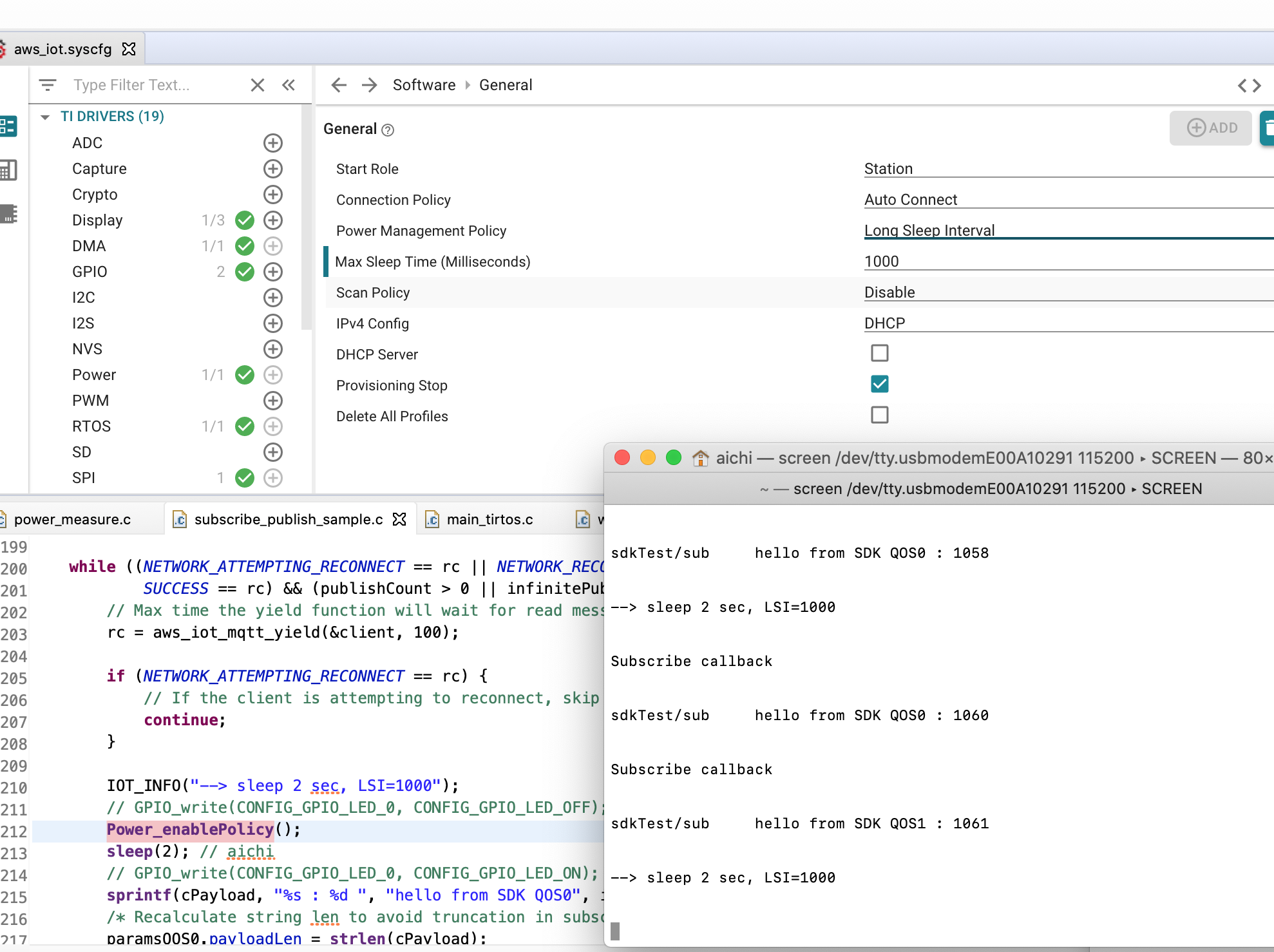Collapse the sidebar with double-chevron icon
The height and width of the screenshot is (952, 1274).
(x=289, y=85)
